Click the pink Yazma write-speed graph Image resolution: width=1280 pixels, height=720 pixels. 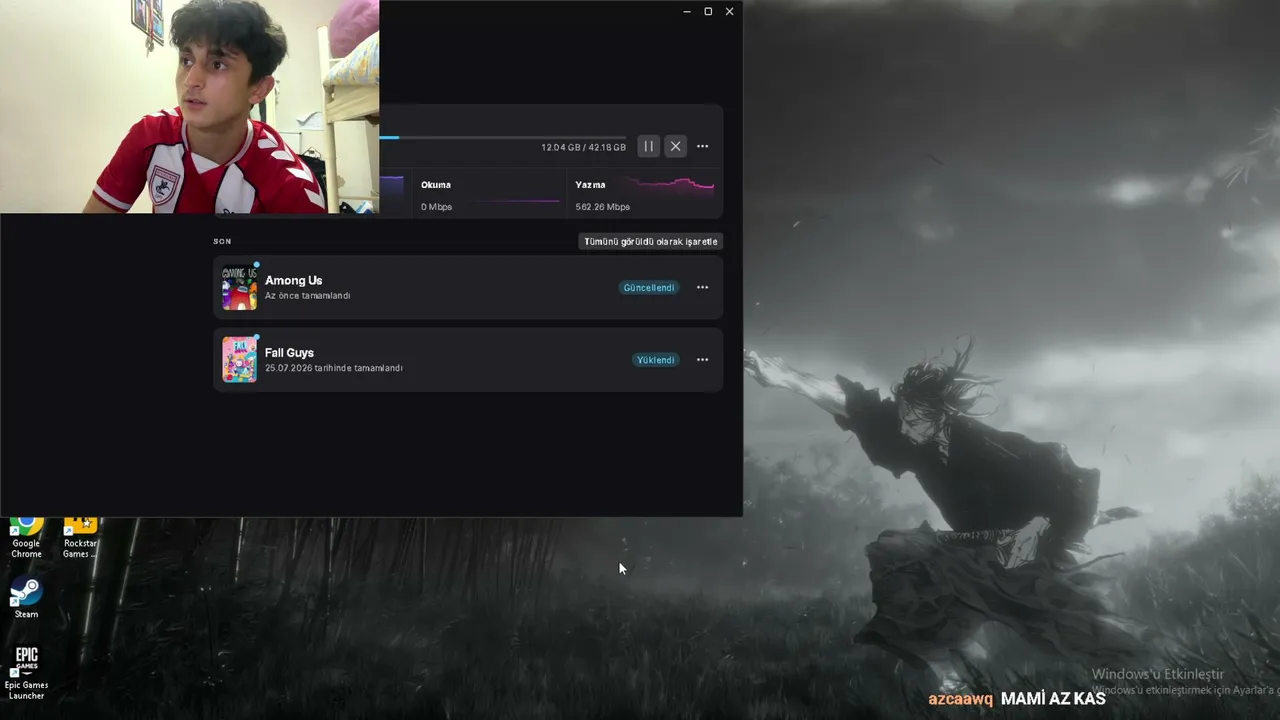671,185
